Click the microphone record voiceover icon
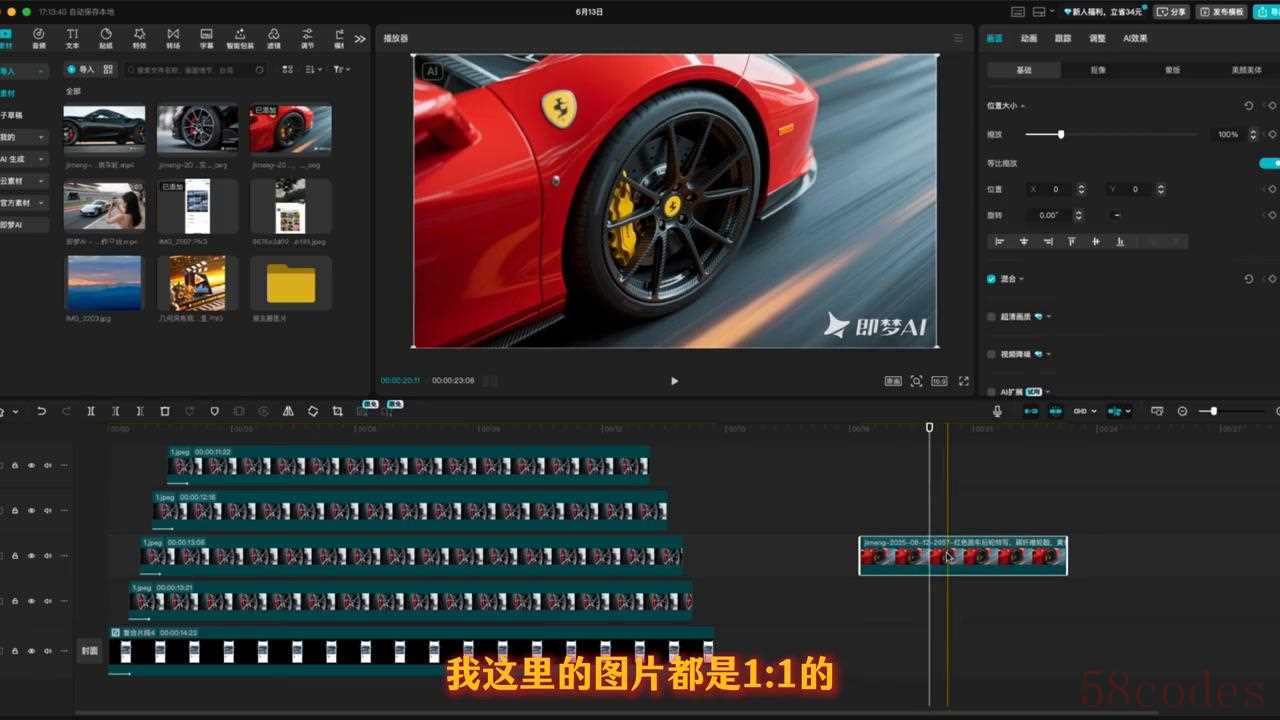The image size is (1280, 720). pyautogui.click(x=997, y=411)
